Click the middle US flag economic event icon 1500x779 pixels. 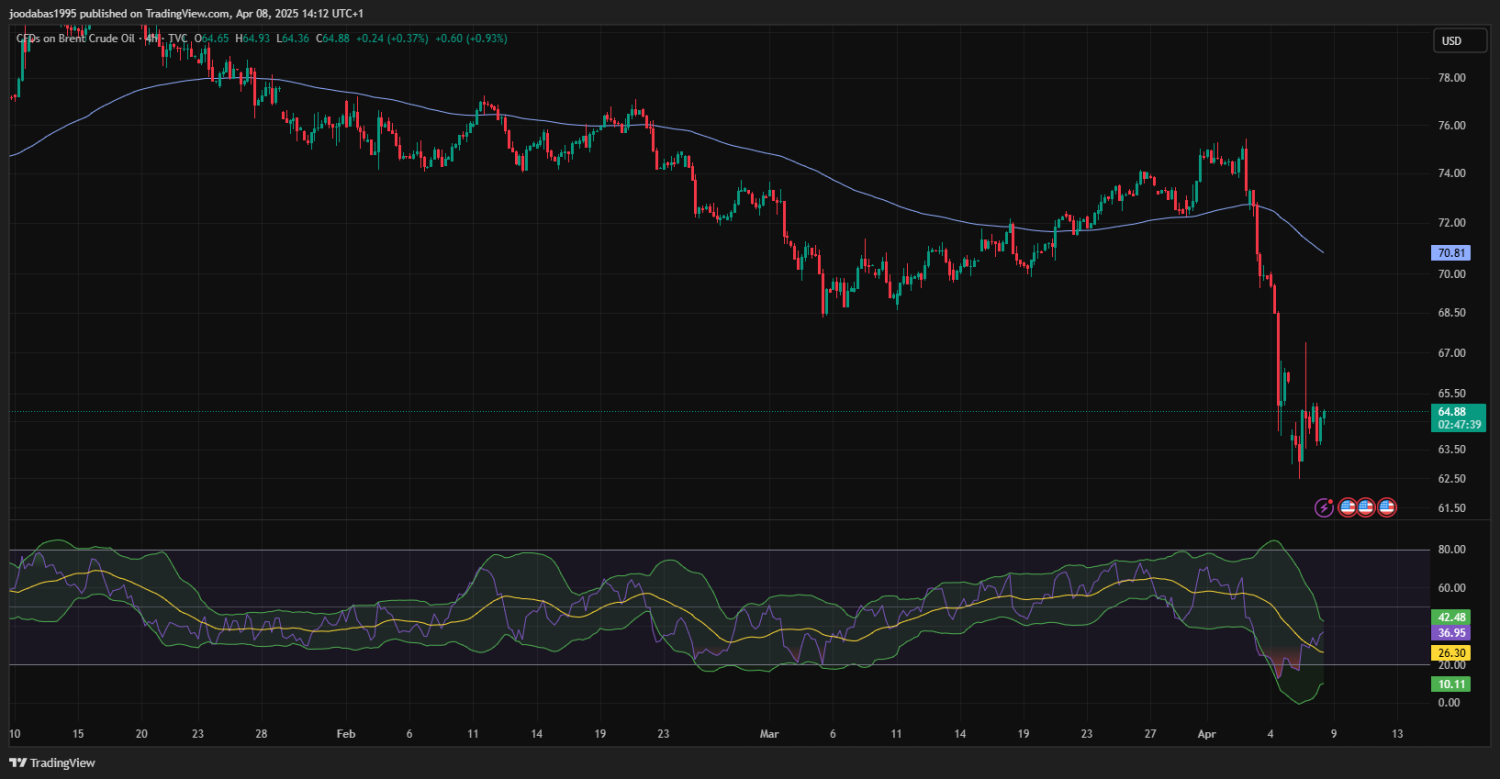(x=1366, y=508)
